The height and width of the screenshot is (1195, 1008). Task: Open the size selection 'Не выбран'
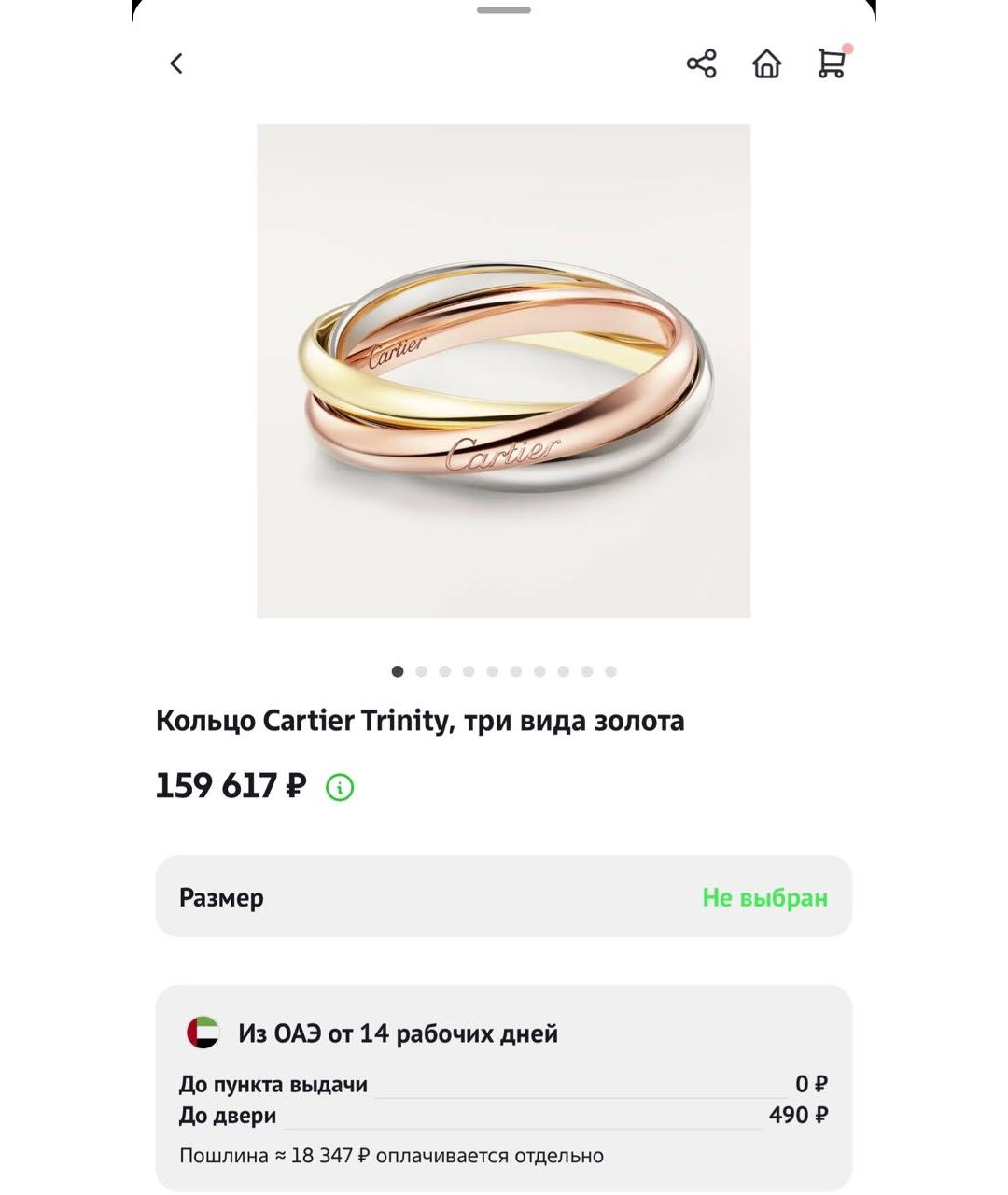pyautogui.click(x=764, y=897)
